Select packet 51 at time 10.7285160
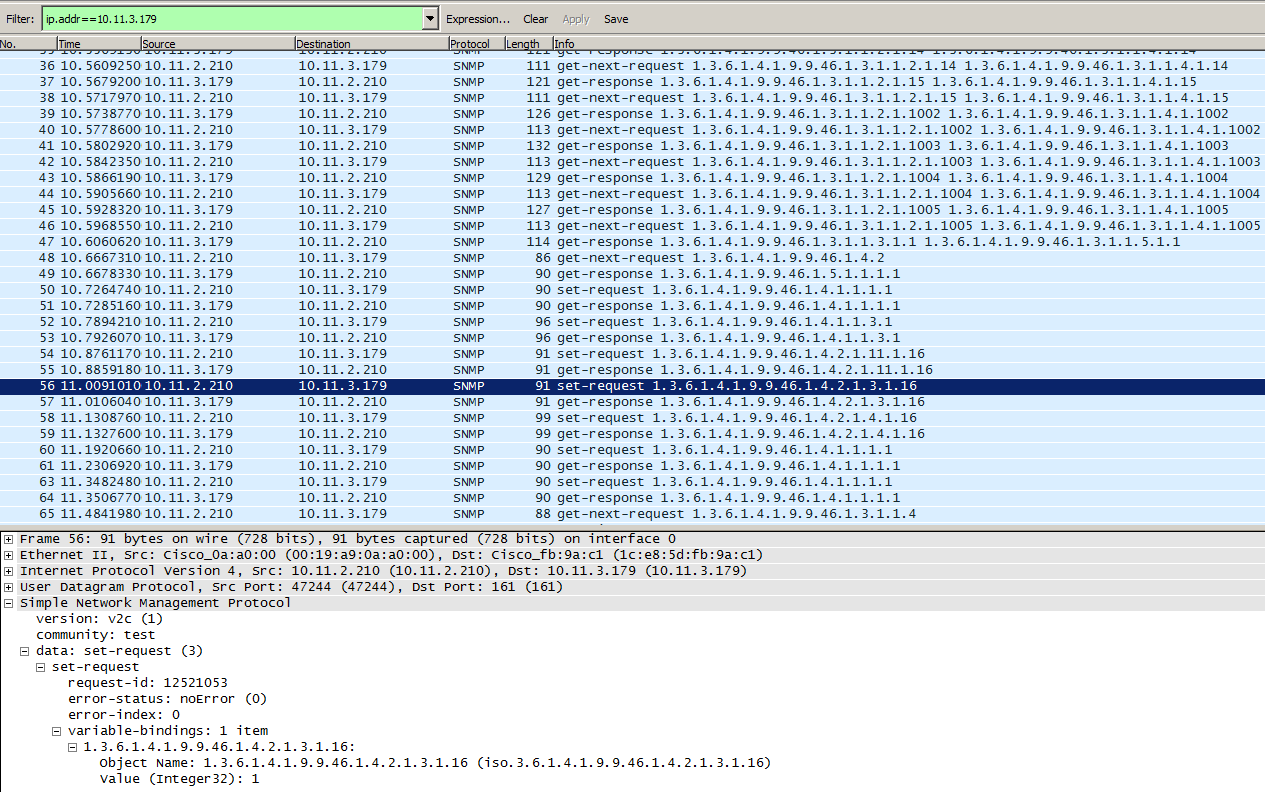 632,306
